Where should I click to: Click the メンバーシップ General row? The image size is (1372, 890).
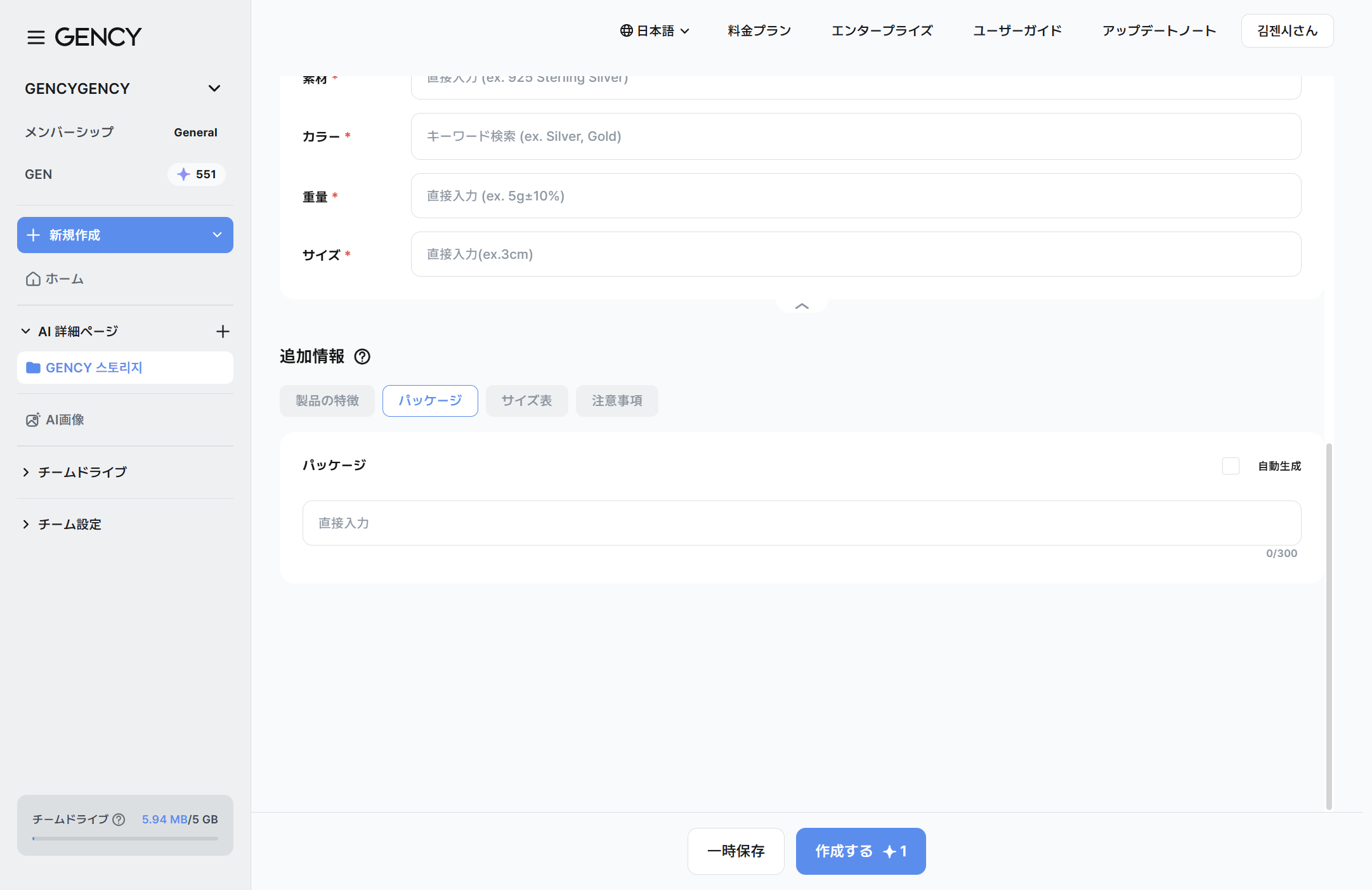[121, 132]
